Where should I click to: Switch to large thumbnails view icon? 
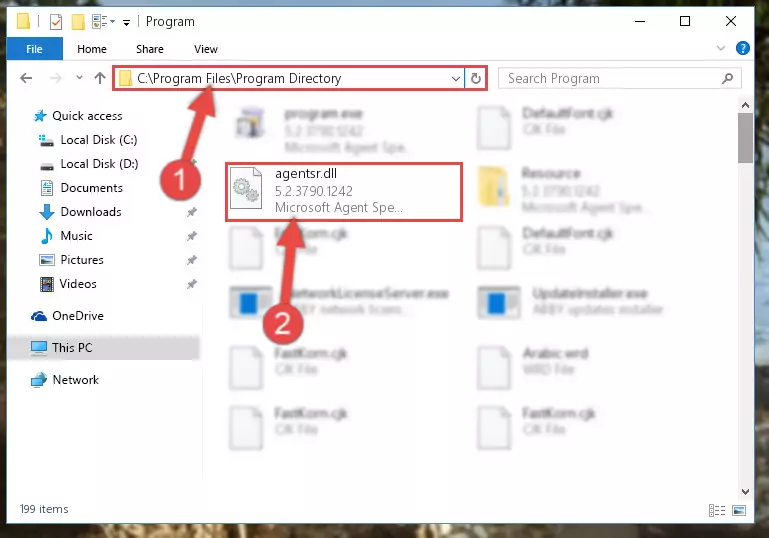point(739,511)
